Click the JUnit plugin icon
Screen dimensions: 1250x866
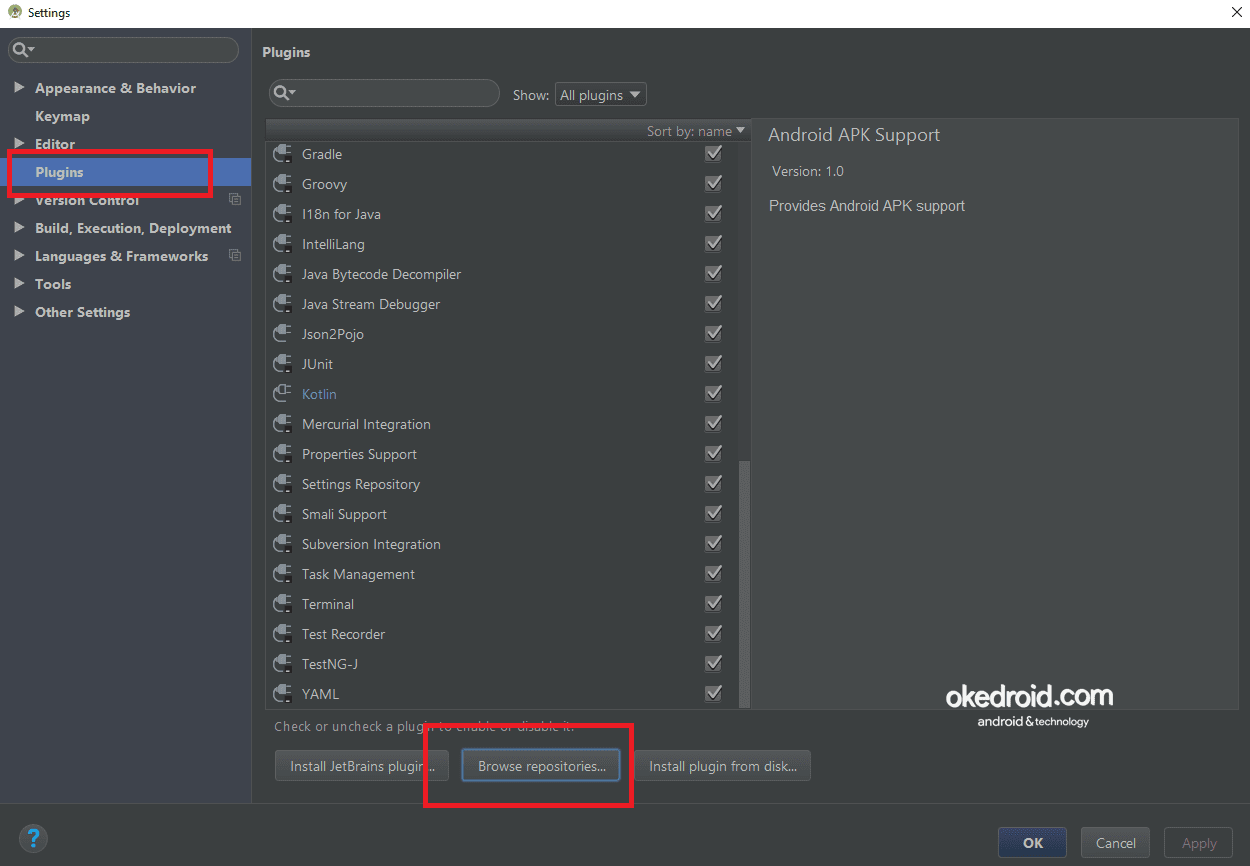[x=283, y=363]
